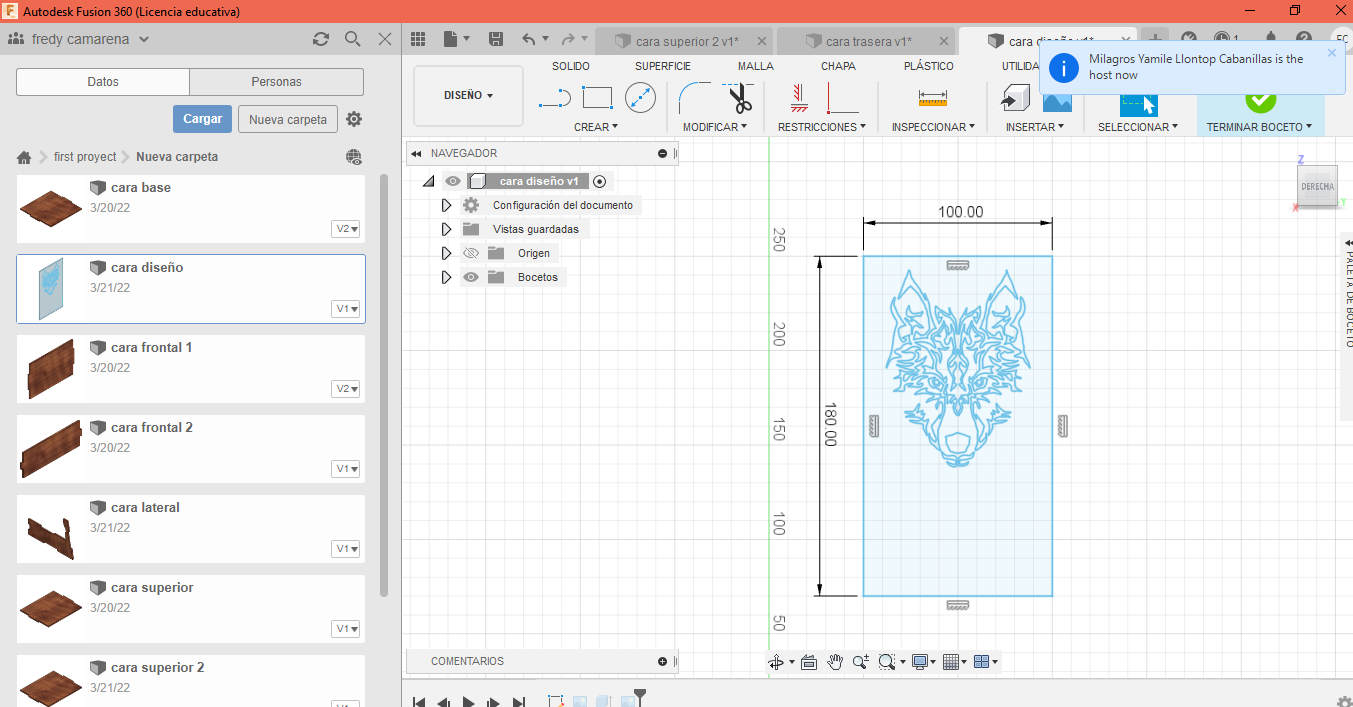Select the Trim scissors tool
Viewport: 1353px width, 707px height.
739,98
